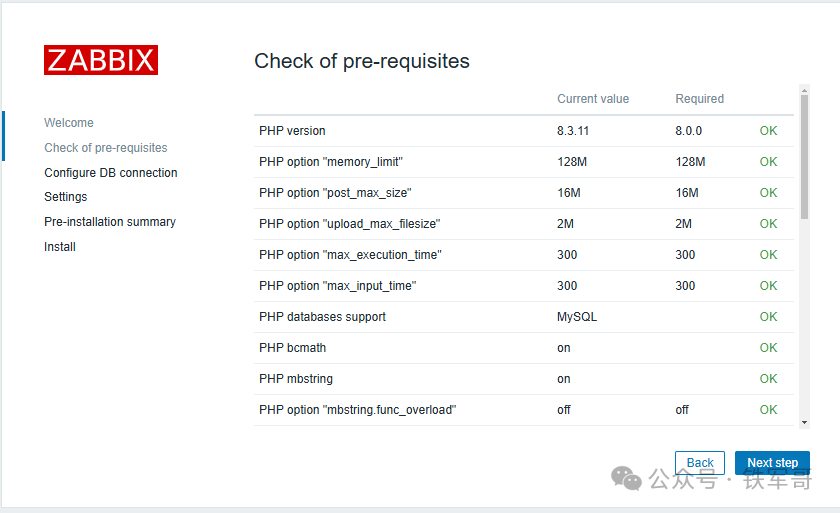
Task: Select Check of pre-requisites step
Action: (106, 148)
